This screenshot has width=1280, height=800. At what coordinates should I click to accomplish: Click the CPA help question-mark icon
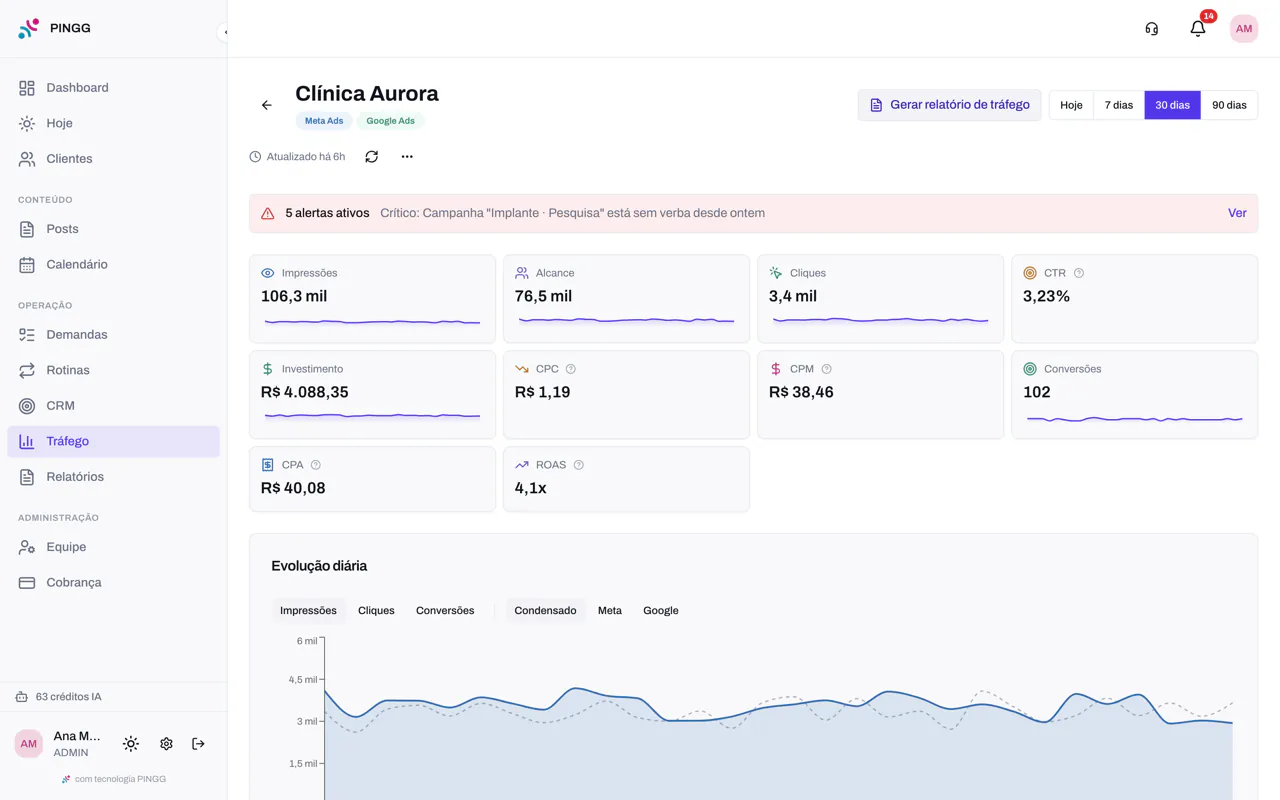[316, 465]
